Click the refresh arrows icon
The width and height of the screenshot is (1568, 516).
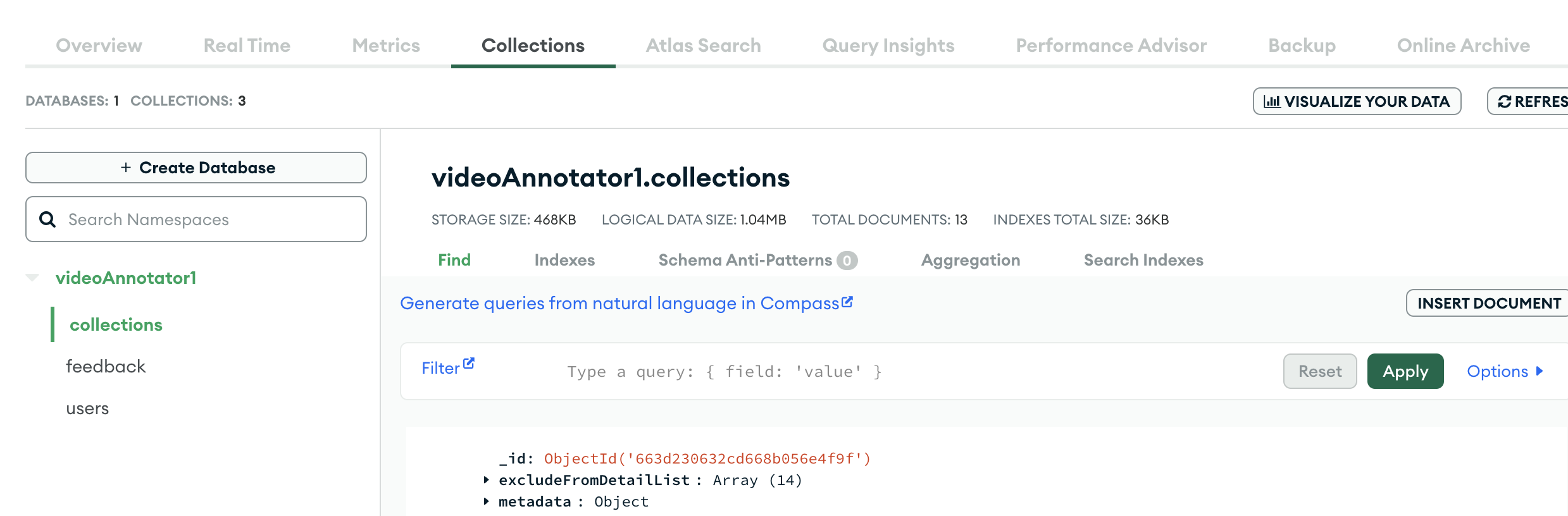tap(1504, 102)
